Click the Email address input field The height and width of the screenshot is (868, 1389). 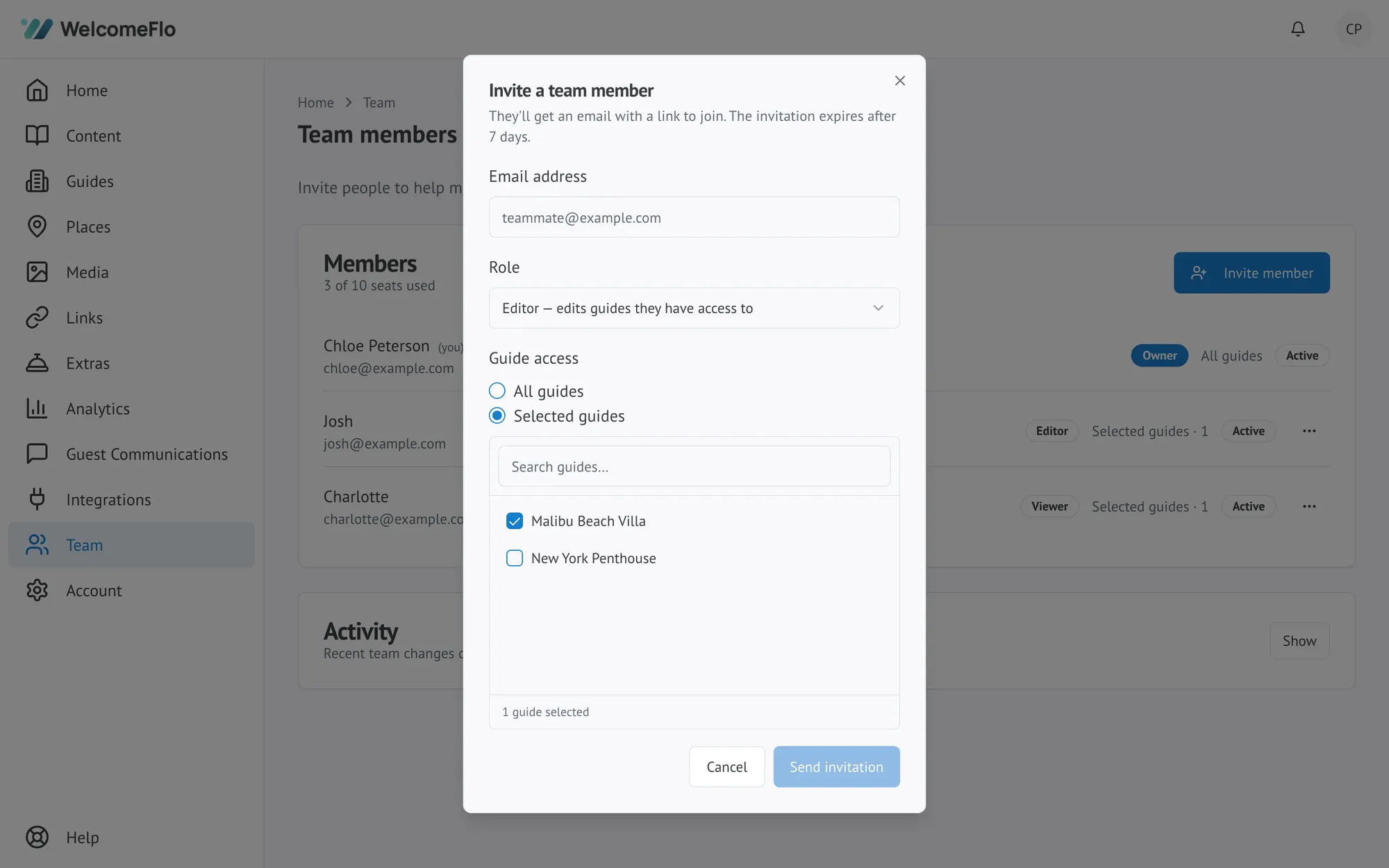pos(694,217)
